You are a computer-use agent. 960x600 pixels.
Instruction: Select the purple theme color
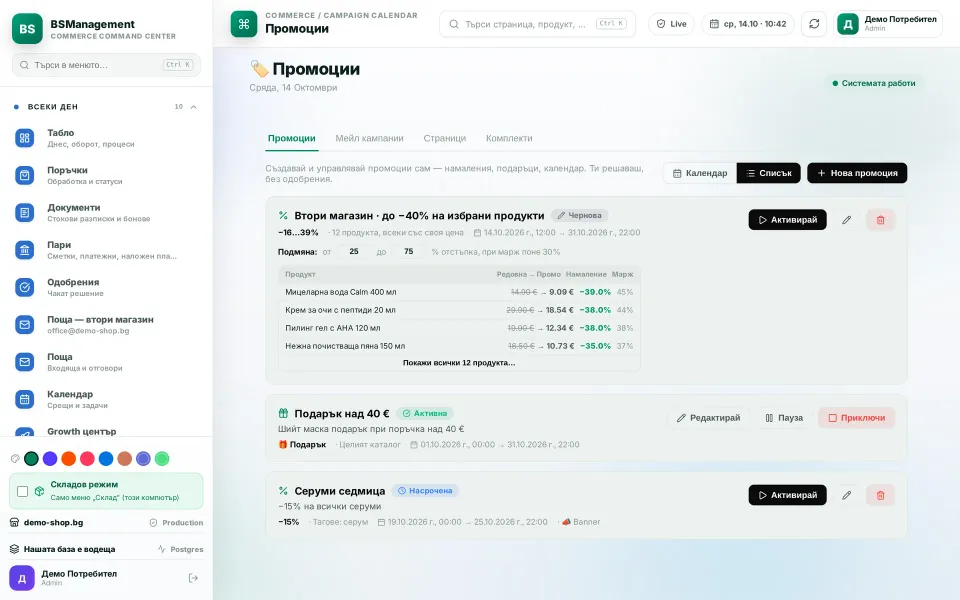pos(50,459)
